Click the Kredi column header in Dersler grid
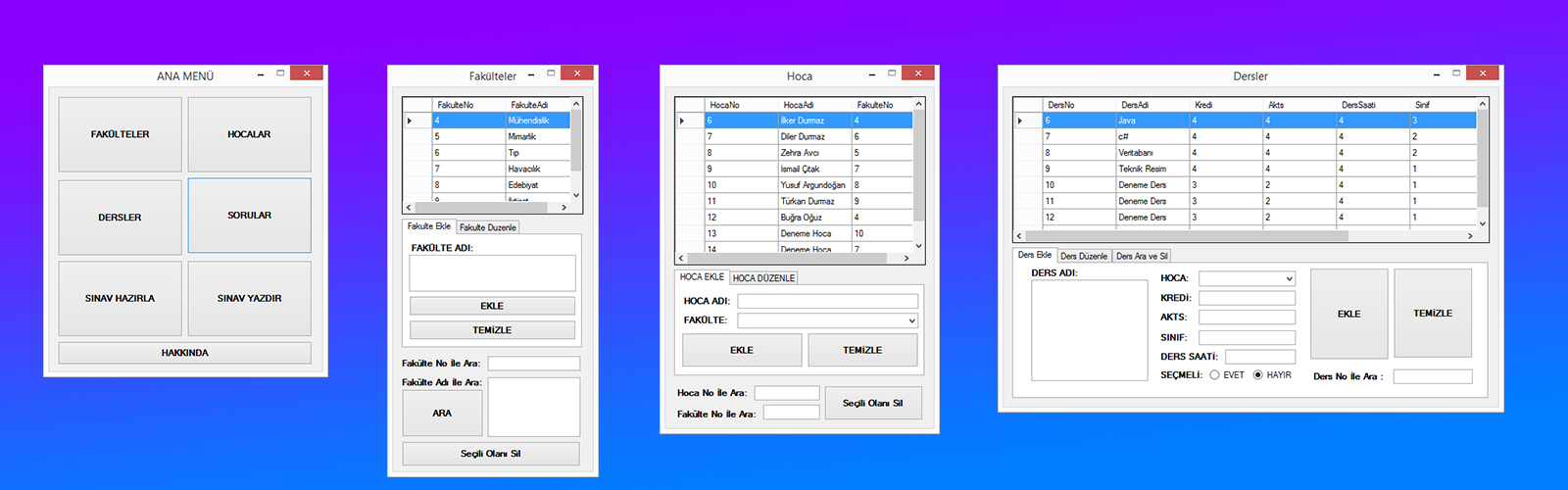 pos(1226,105)
